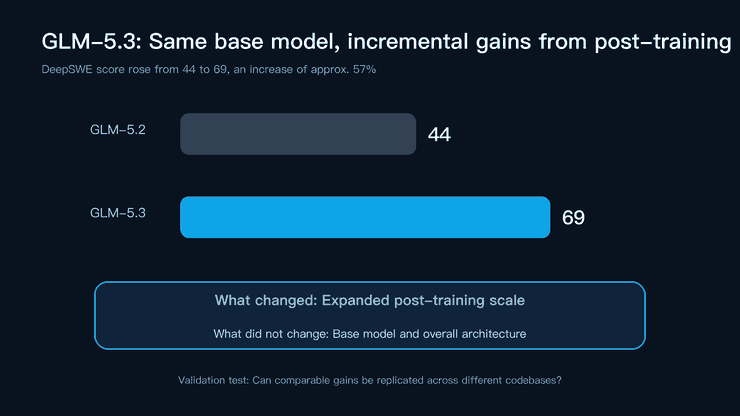
Task: Click the GLM-5.2 row label
Action: tap(118, 130)
